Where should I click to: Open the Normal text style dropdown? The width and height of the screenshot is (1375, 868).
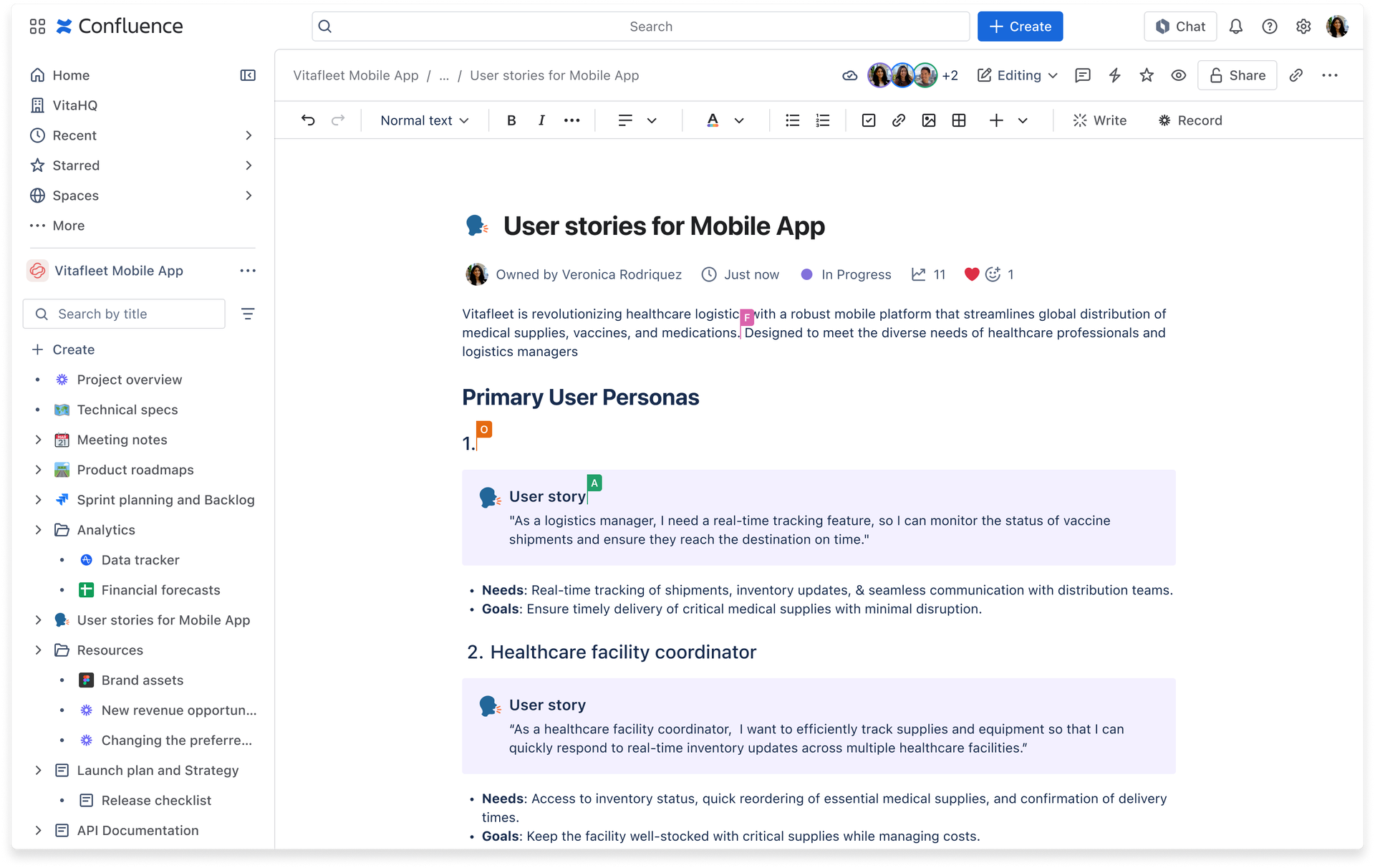(x=424, y=120)
